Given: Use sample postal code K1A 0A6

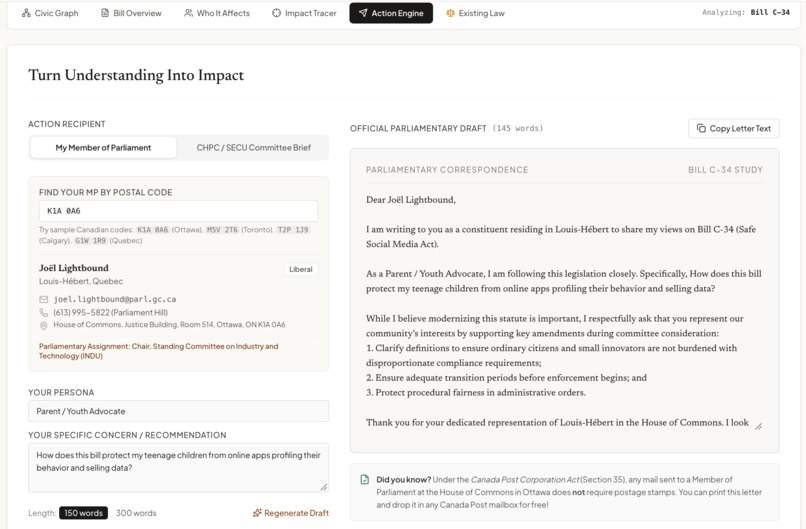Looking at the screenshot, I should click(153, 230).
